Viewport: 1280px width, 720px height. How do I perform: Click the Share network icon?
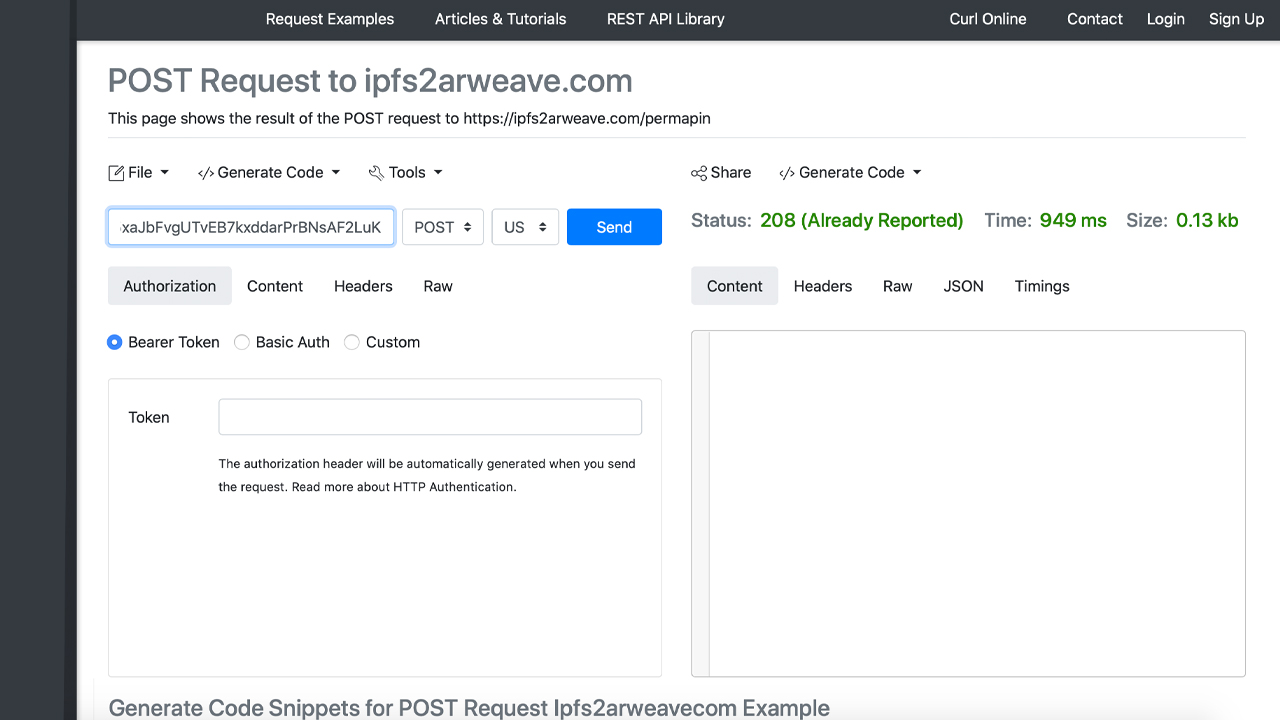point(698,173)
